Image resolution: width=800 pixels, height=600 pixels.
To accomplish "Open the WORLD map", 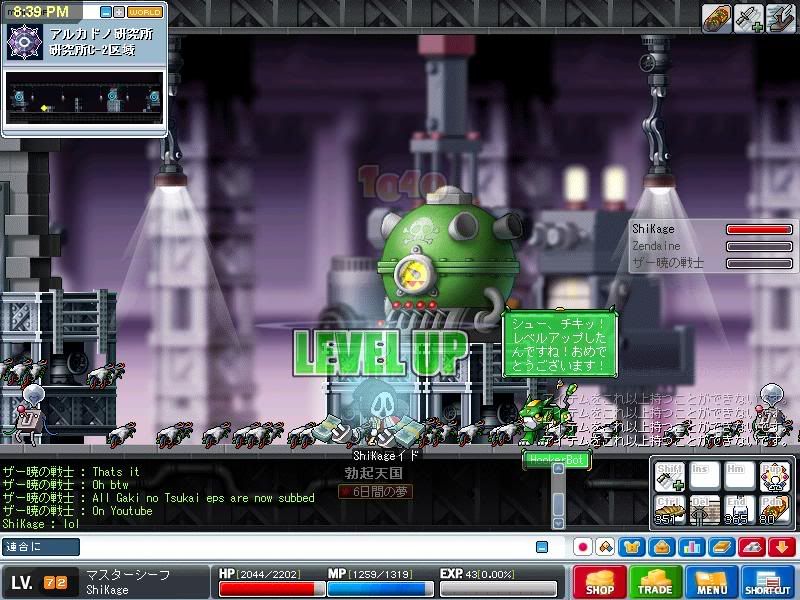I will [145, 12].
